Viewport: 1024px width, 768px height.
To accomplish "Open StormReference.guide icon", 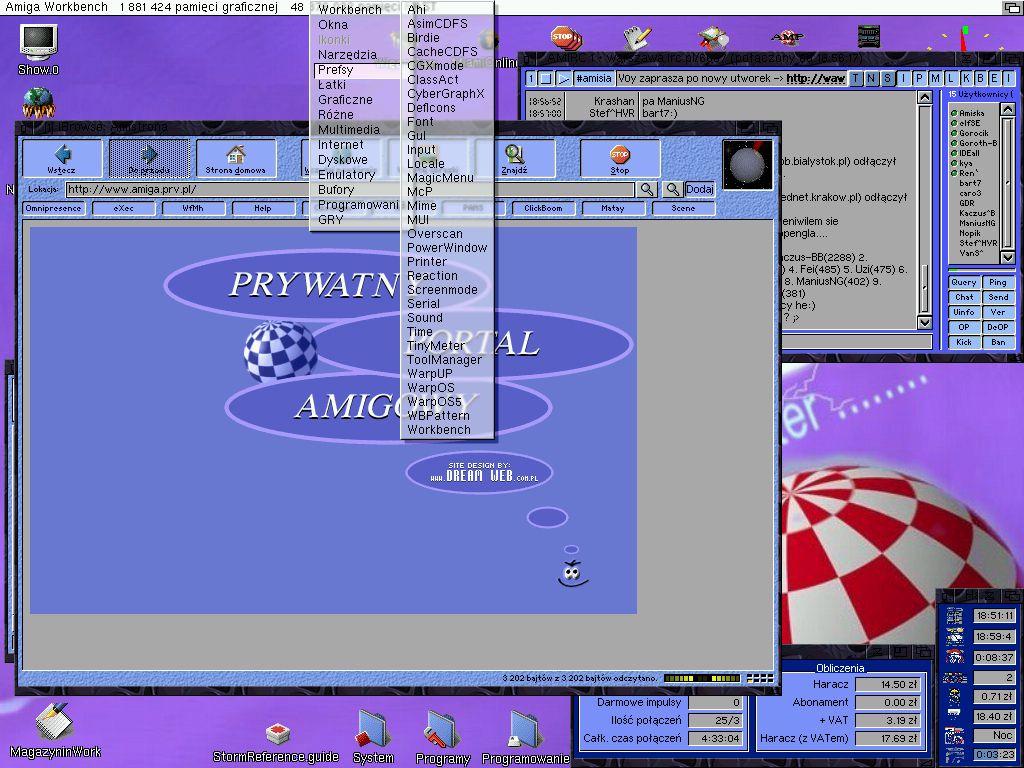I will (x=278, y=735).
